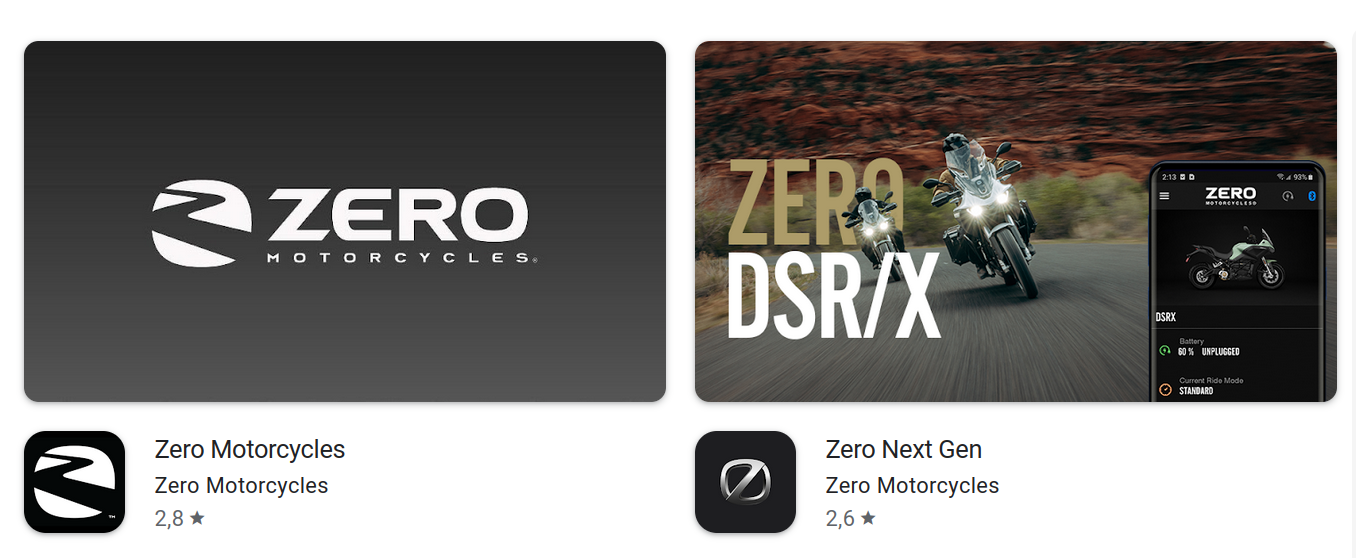Click the star next to 2,6 rating
1356x558 pixels.
click(868, 518)
